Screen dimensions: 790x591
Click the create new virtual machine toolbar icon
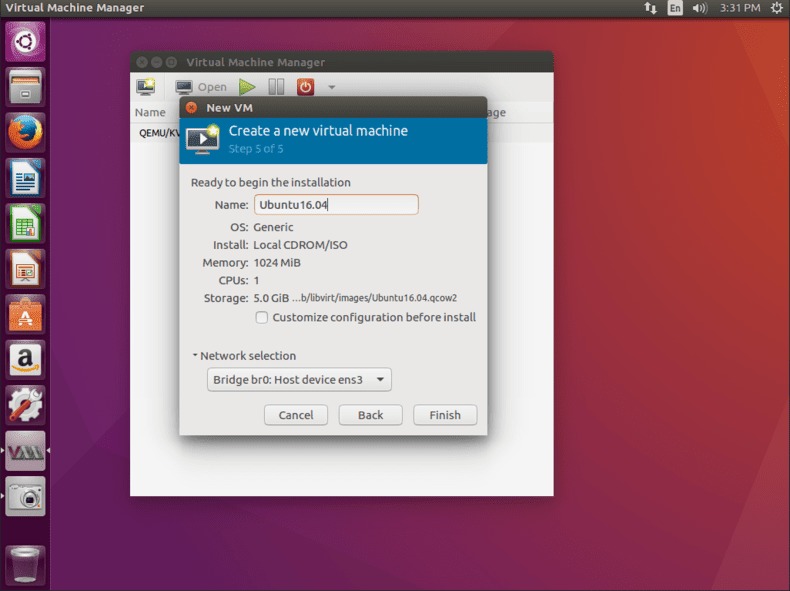click(146, 87)
